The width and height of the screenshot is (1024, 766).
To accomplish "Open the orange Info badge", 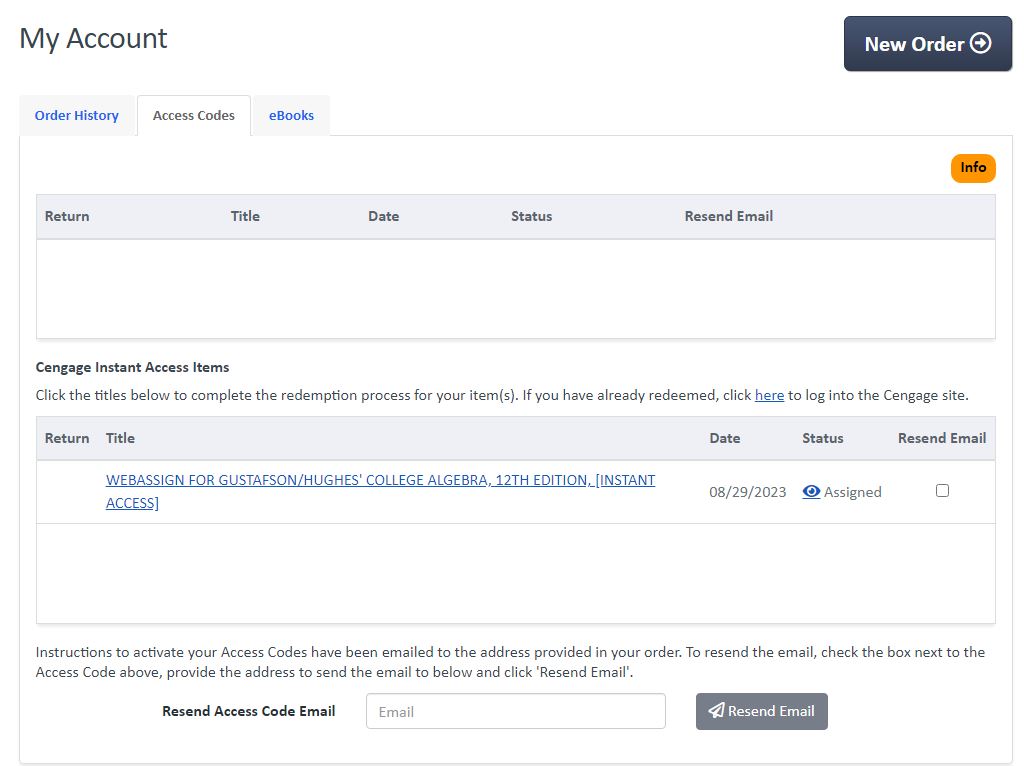I will click(x=973, y=168).
